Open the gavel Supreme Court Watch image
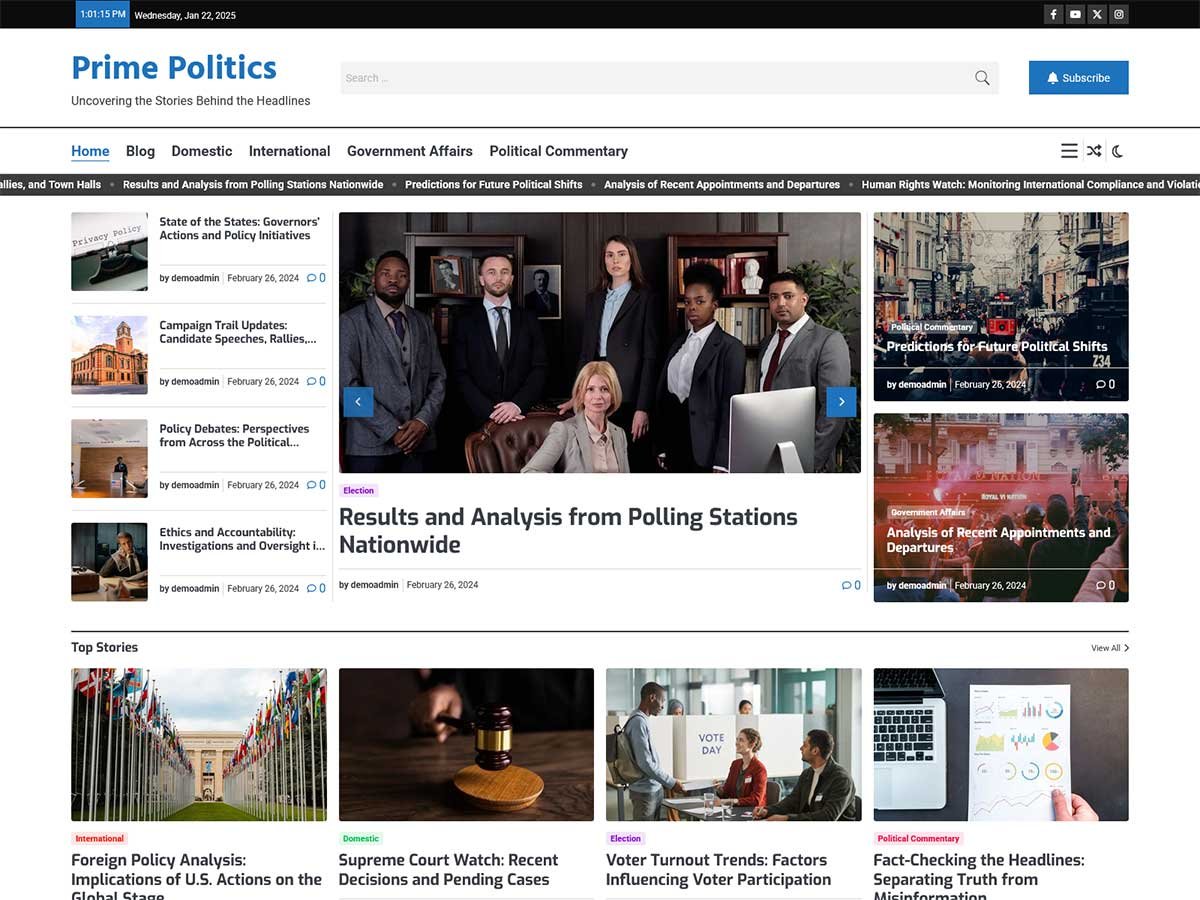 [466, 745]
